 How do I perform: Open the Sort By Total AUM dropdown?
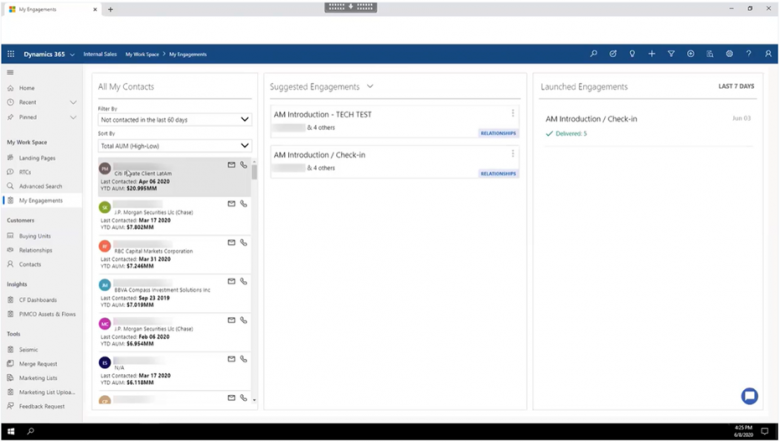(174, 146)
